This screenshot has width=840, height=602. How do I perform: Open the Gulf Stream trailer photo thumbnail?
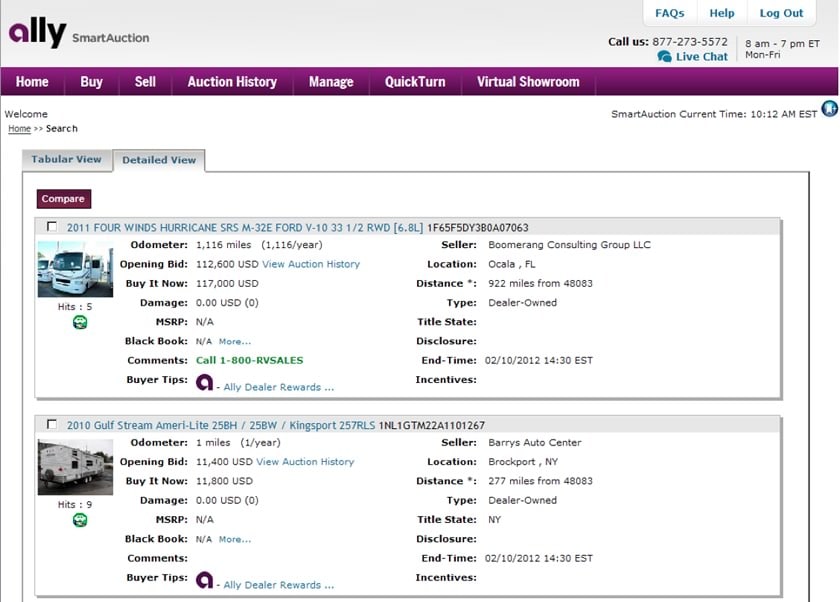75,467
